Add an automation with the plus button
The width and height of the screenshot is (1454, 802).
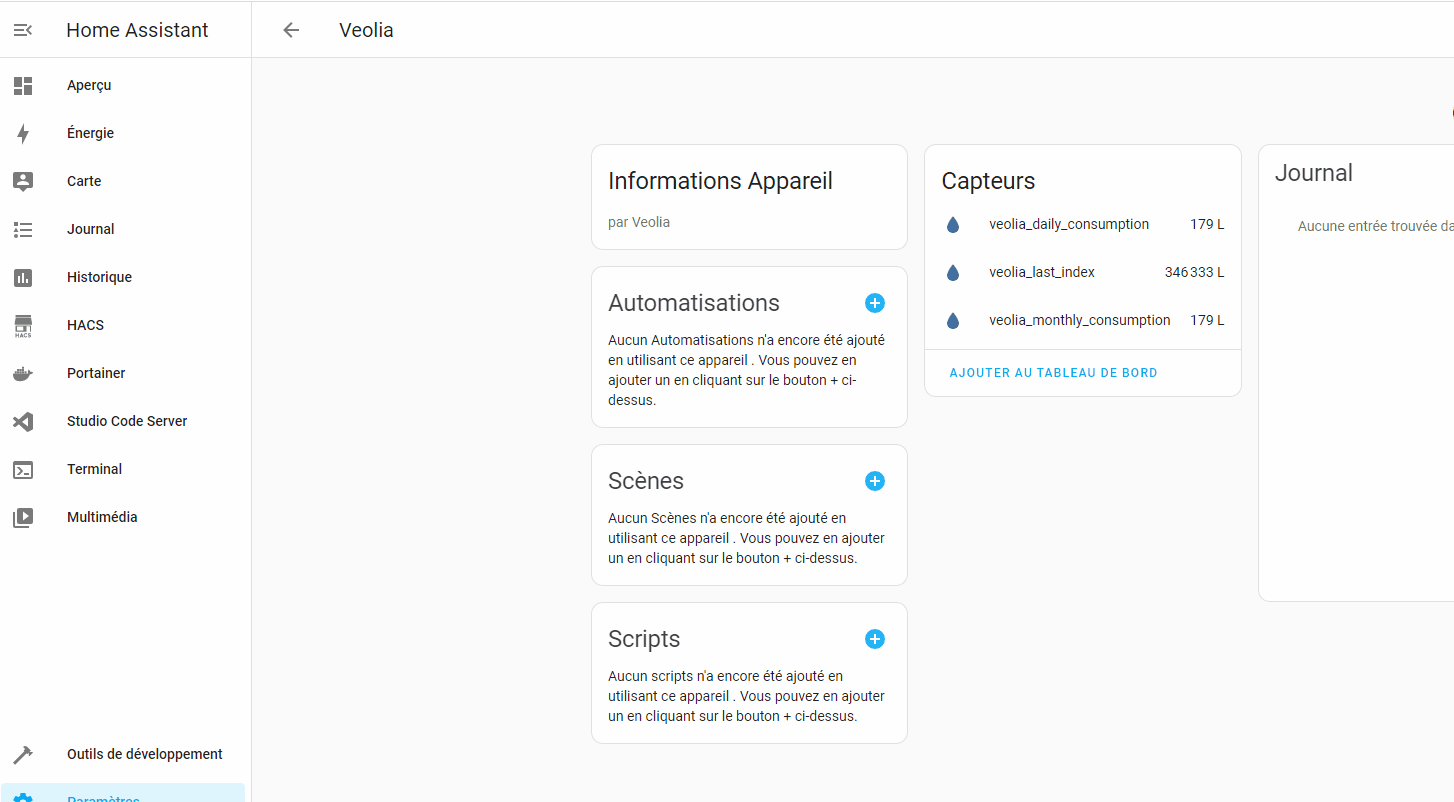tap(875, 303)
